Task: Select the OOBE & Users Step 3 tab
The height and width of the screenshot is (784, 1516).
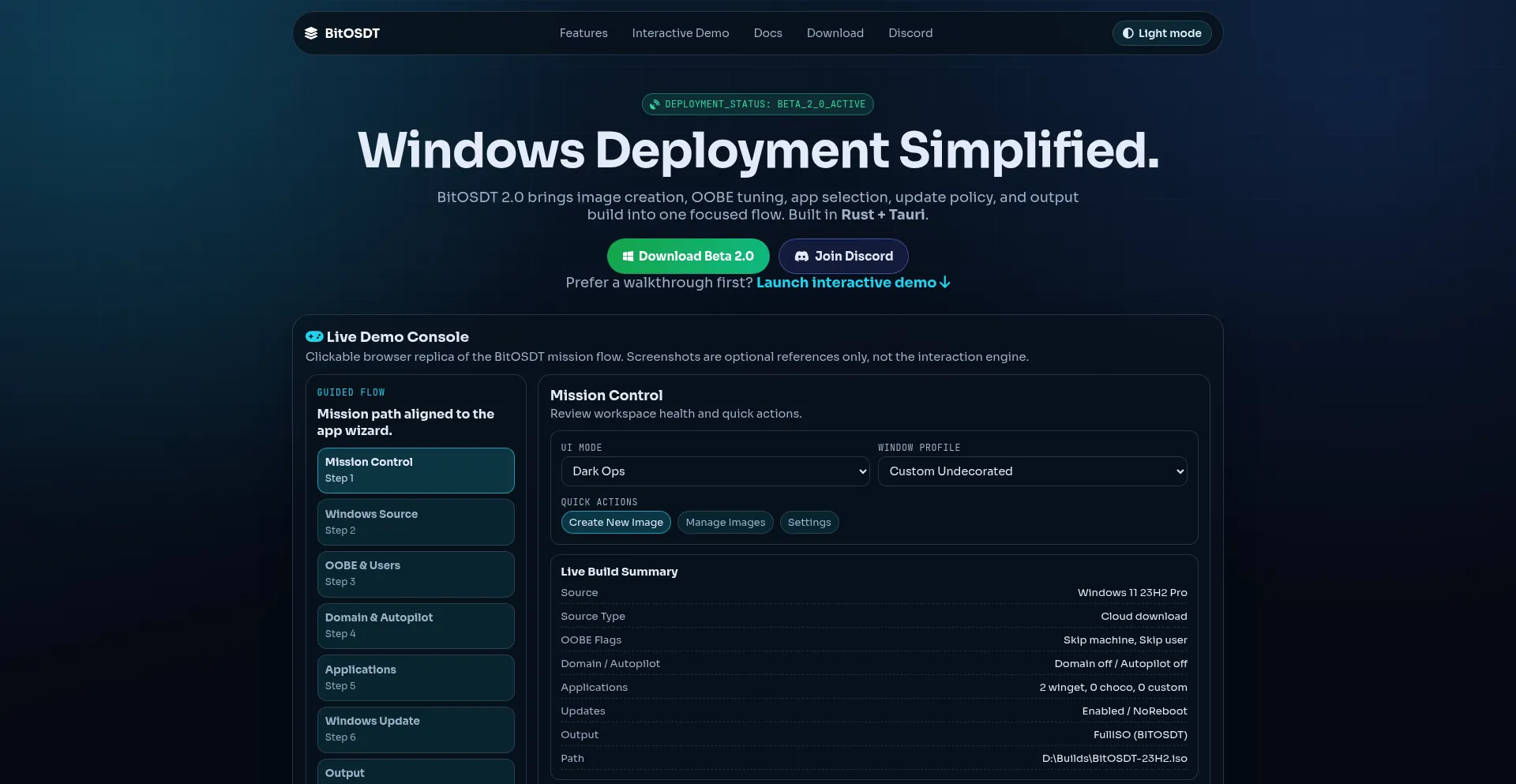Action: click(416, 574)
